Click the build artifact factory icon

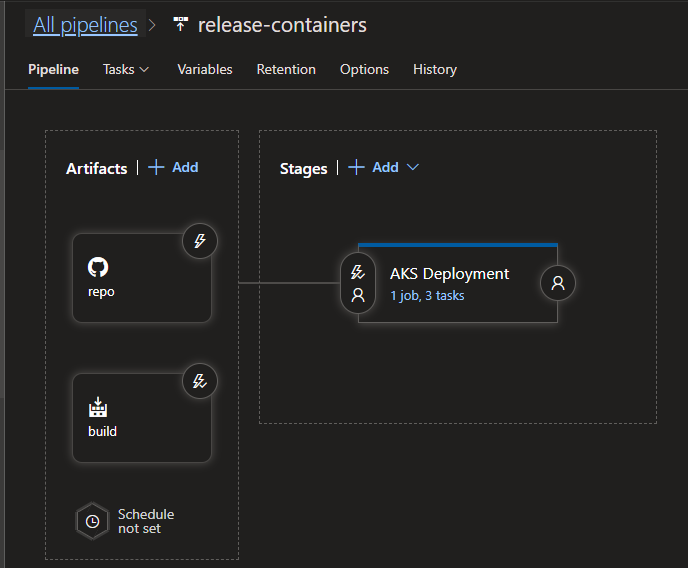pos(98,407)
